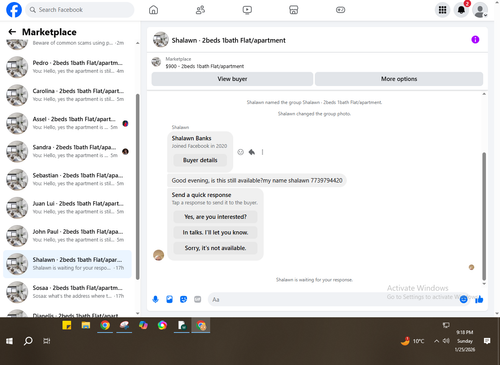Click the conversation list scroll-down arrow

click(137, 313)
